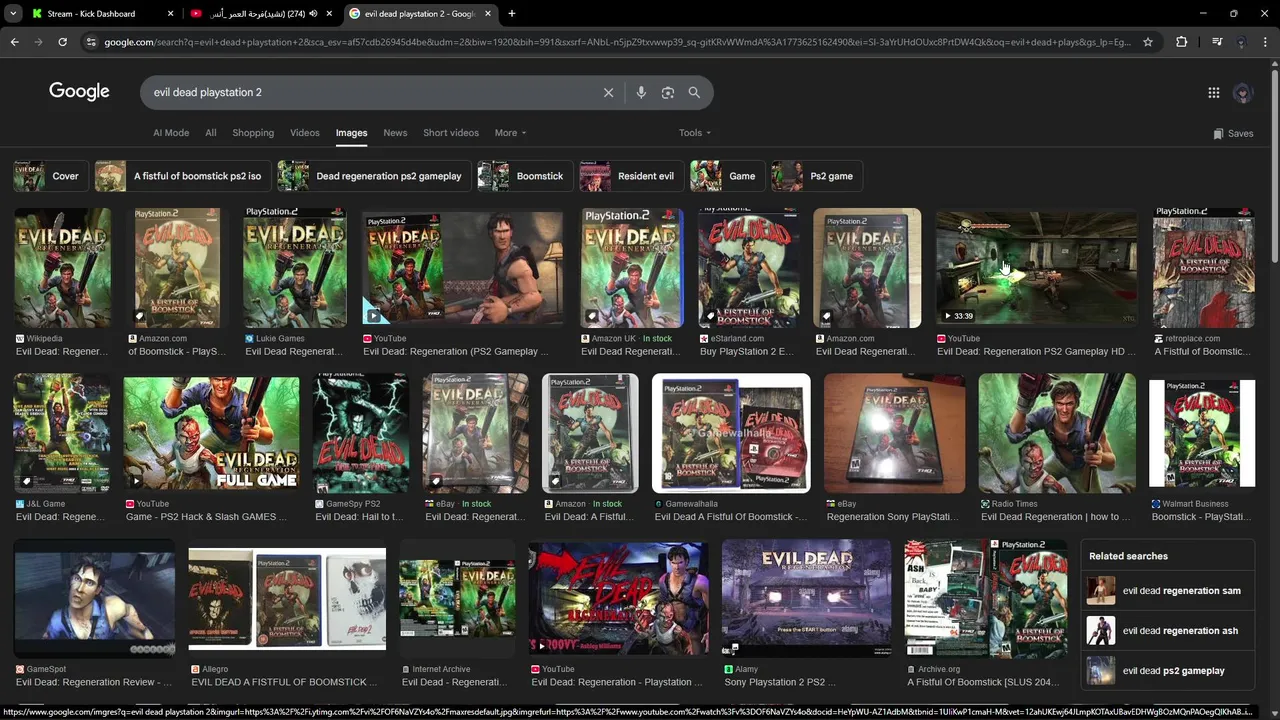Click the browser address bar URL

pyautogui.click(x=618, y=42)
